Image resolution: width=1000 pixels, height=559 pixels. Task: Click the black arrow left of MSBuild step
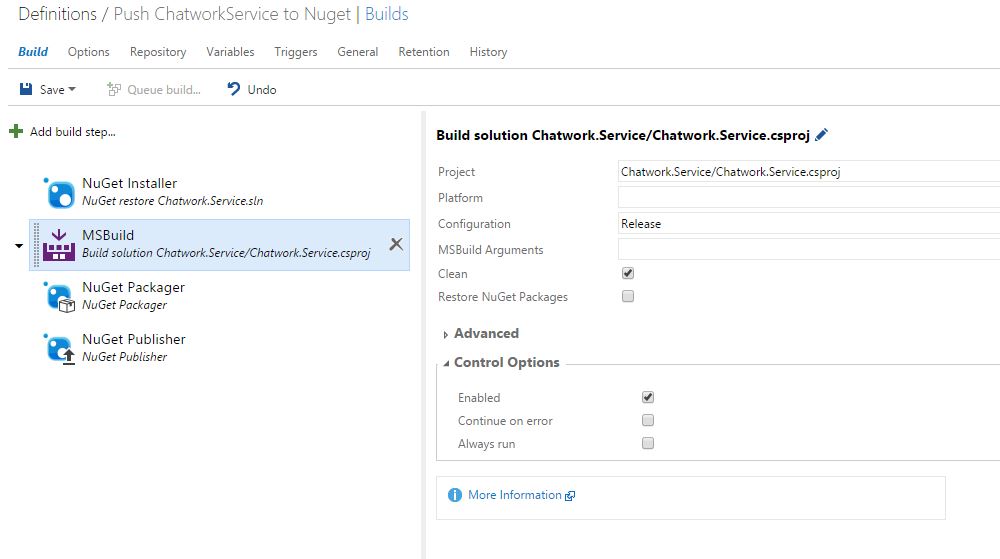[x=18, y=245]
